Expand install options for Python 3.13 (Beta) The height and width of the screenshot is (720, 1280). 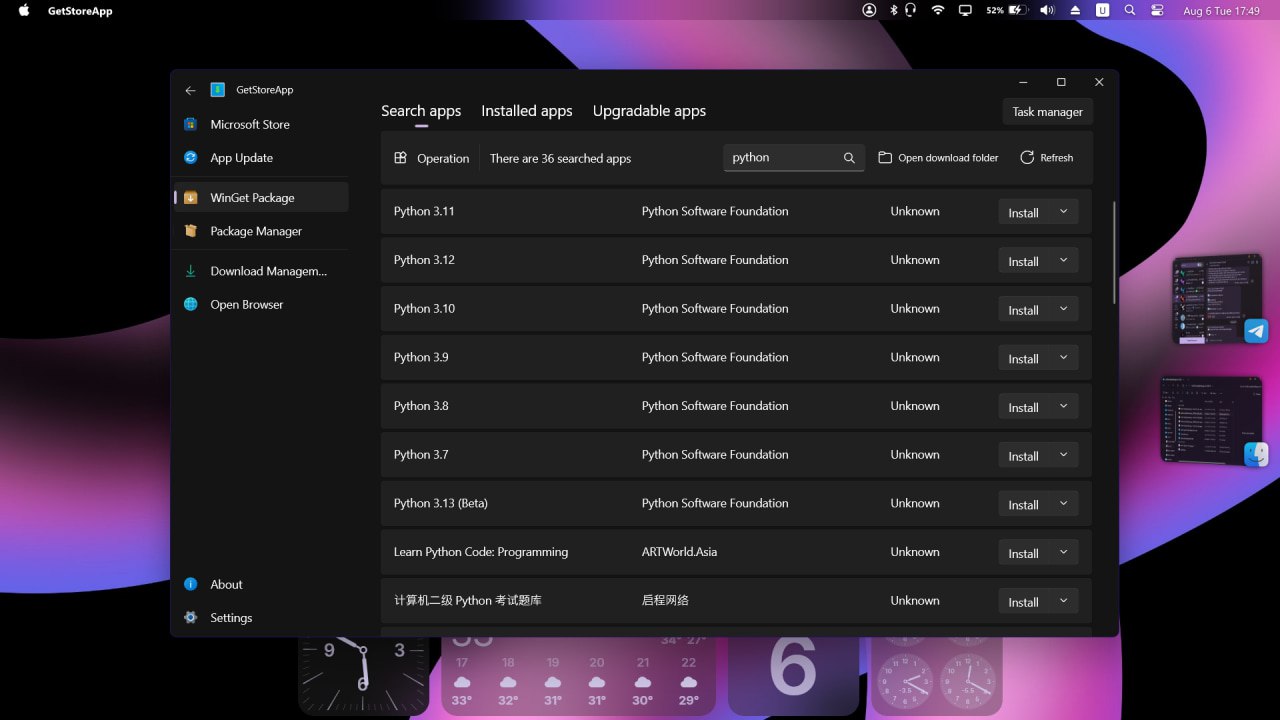(x=1063, y=504)
